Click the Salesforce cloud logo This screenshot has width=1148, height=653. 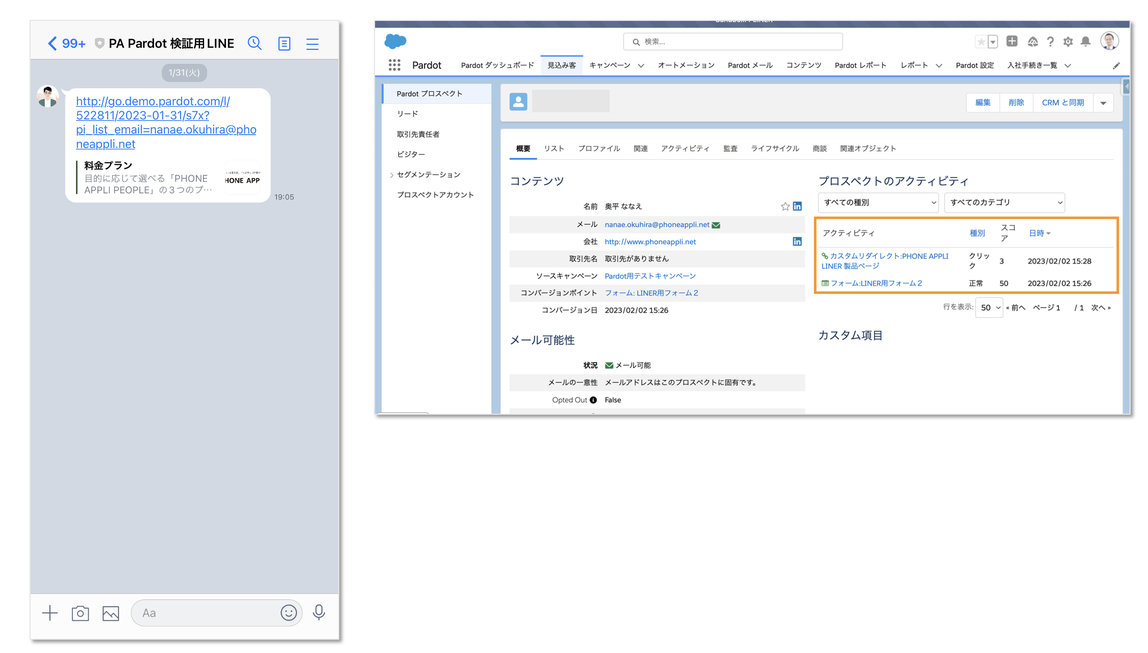(x=395, y=42)
